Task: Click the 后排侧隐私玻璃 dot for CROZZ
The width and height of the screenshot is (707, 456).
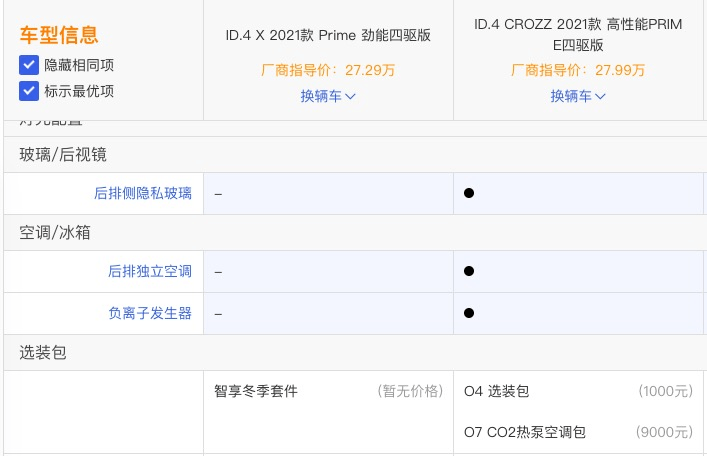Action: click(469, 193)
